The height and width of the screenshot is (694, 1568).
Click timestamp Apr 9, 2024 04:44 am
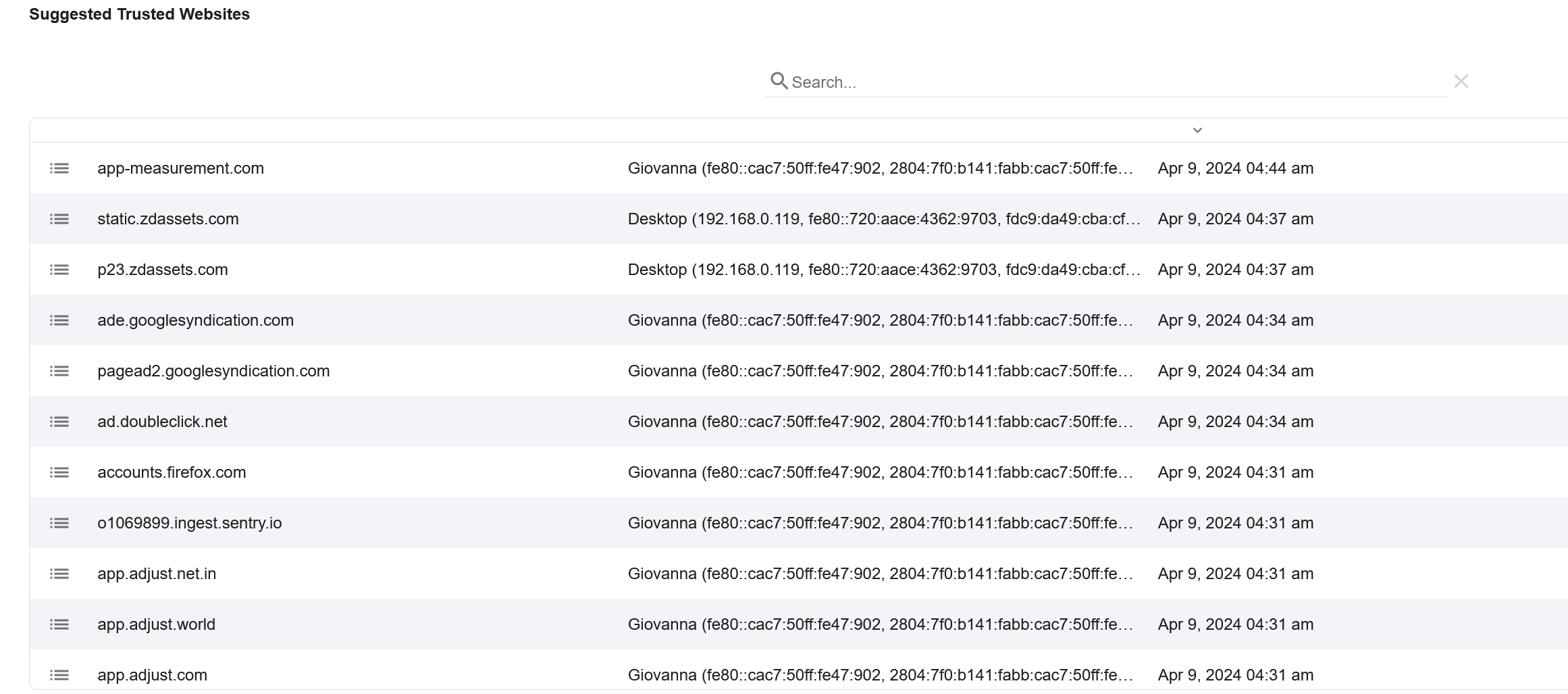[1236, 168]
